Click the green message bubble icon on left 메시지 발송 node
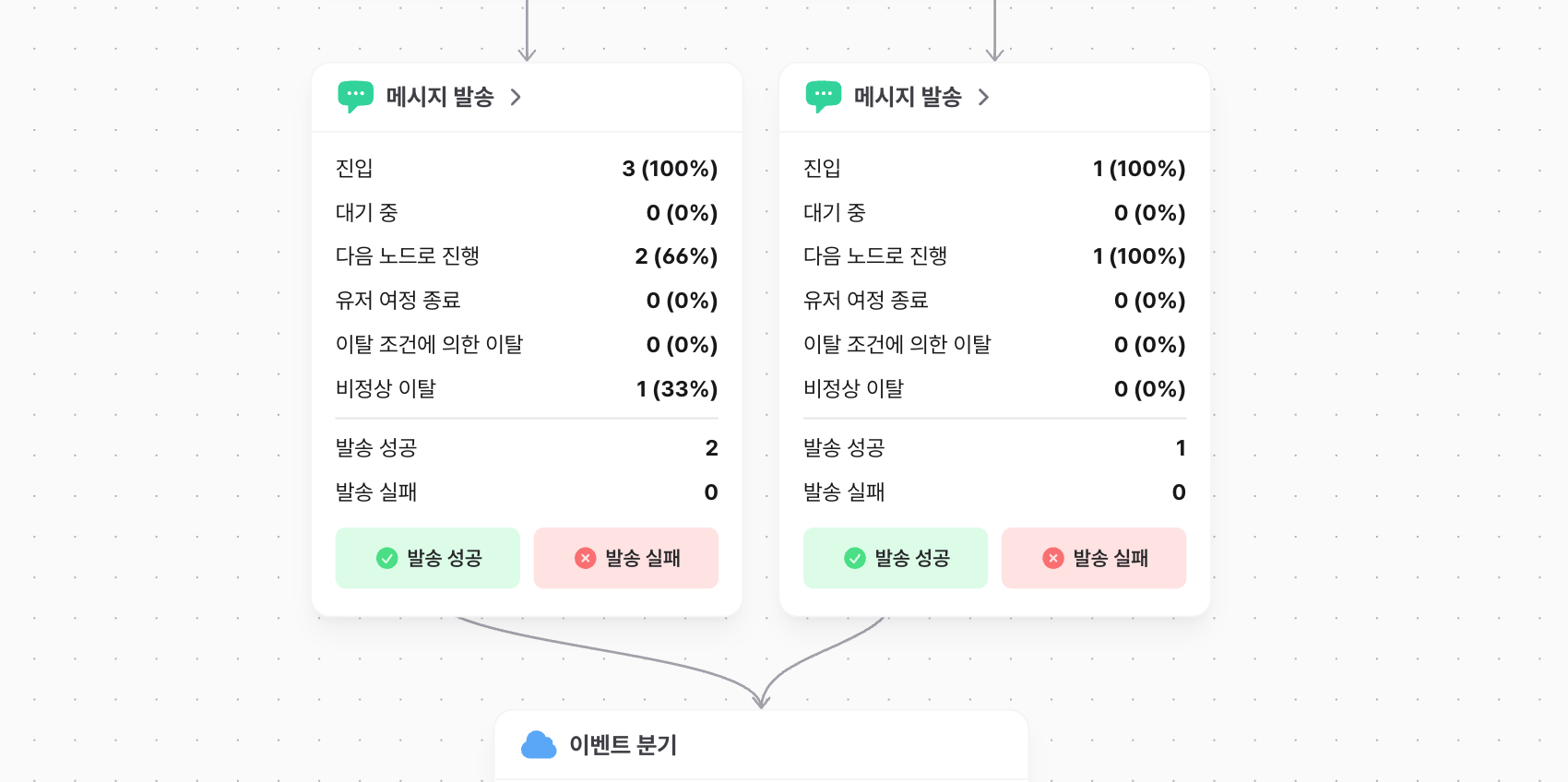Image resolution: width=1568 pixels, height=782 pixels. coord(355,96)
